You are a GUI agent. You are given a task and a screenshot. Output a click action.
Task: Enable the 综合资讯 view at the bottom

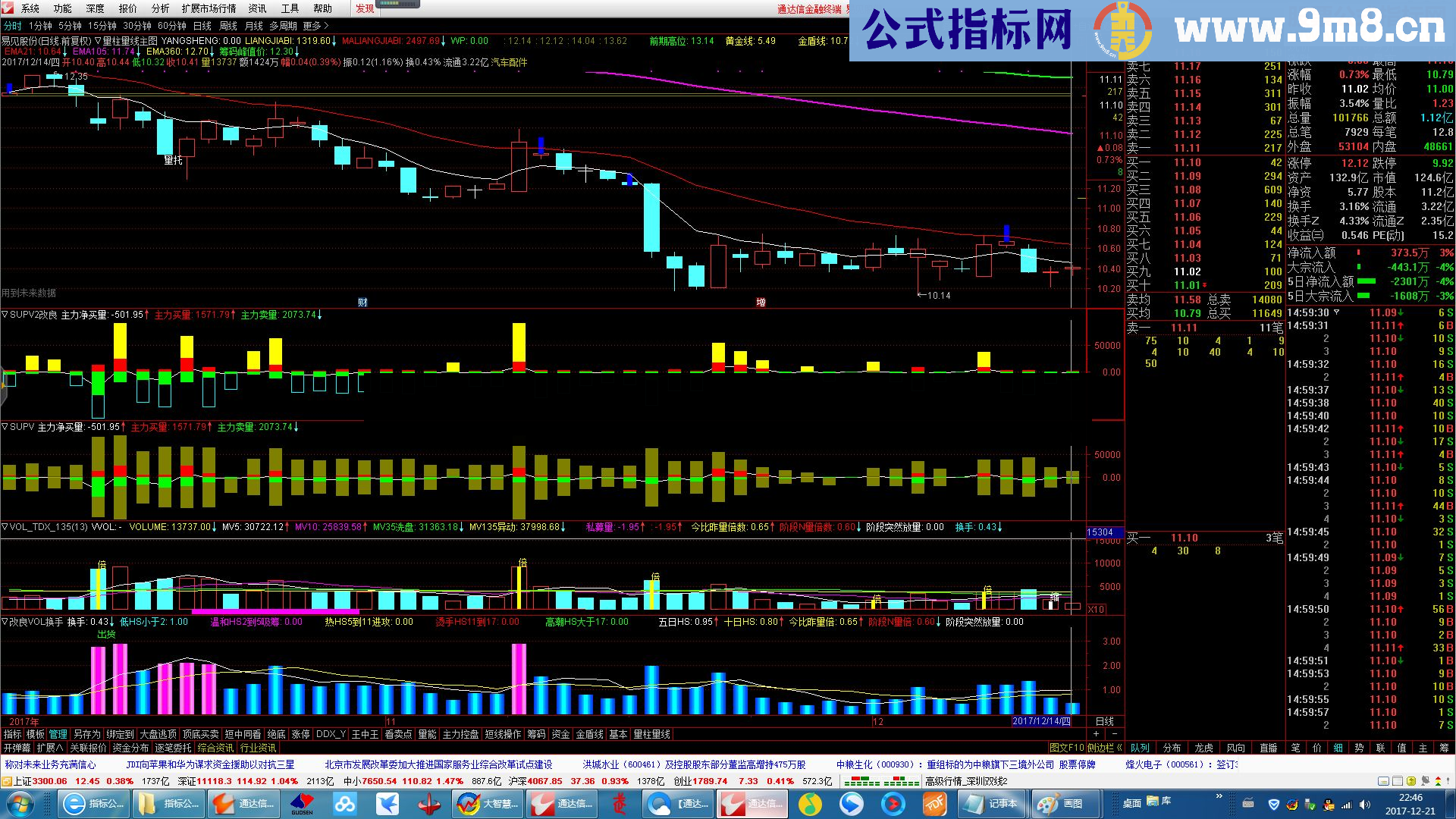216,748
